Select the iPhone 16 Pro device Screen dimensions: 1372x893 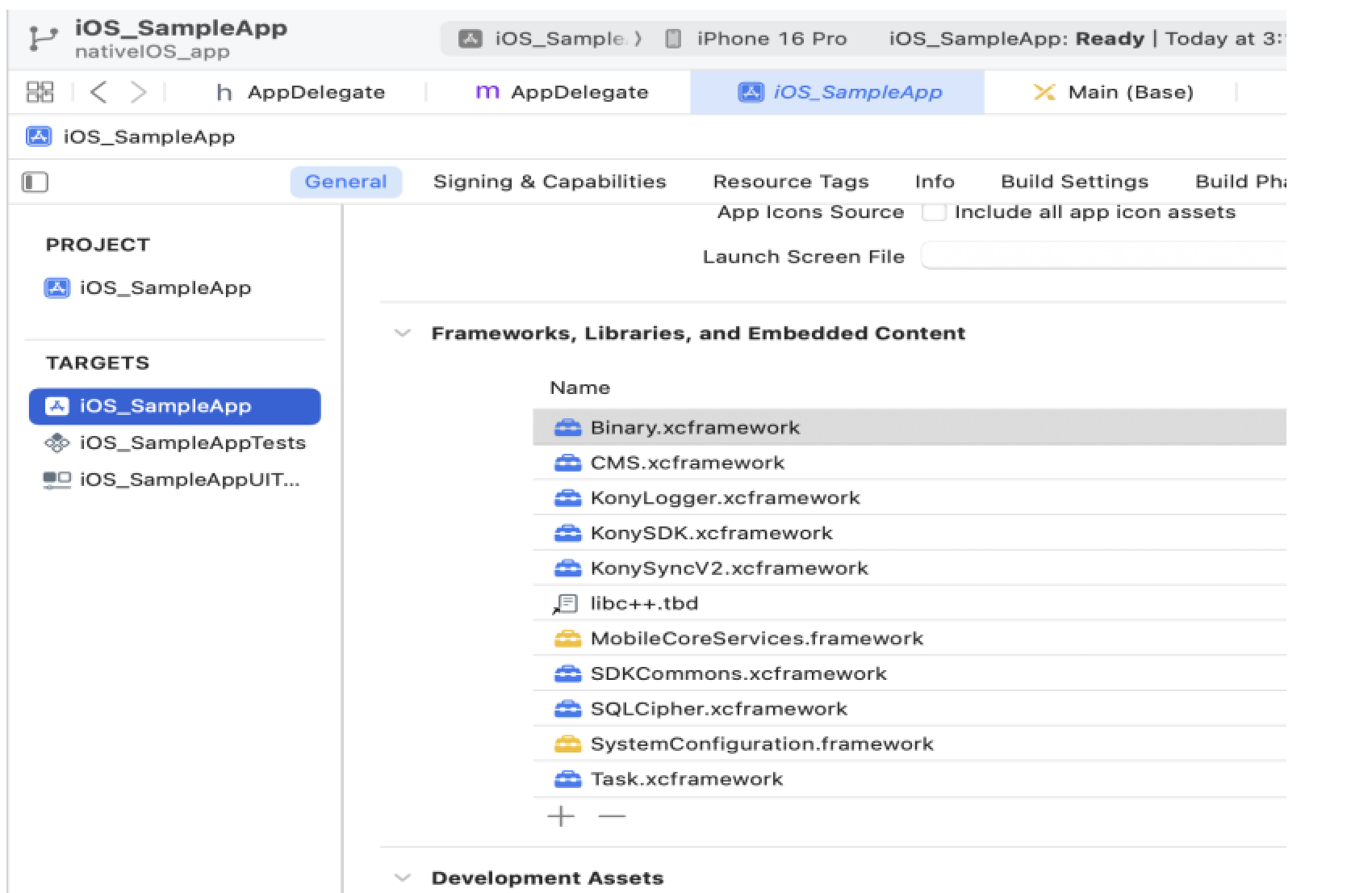[x=756, y=39]
